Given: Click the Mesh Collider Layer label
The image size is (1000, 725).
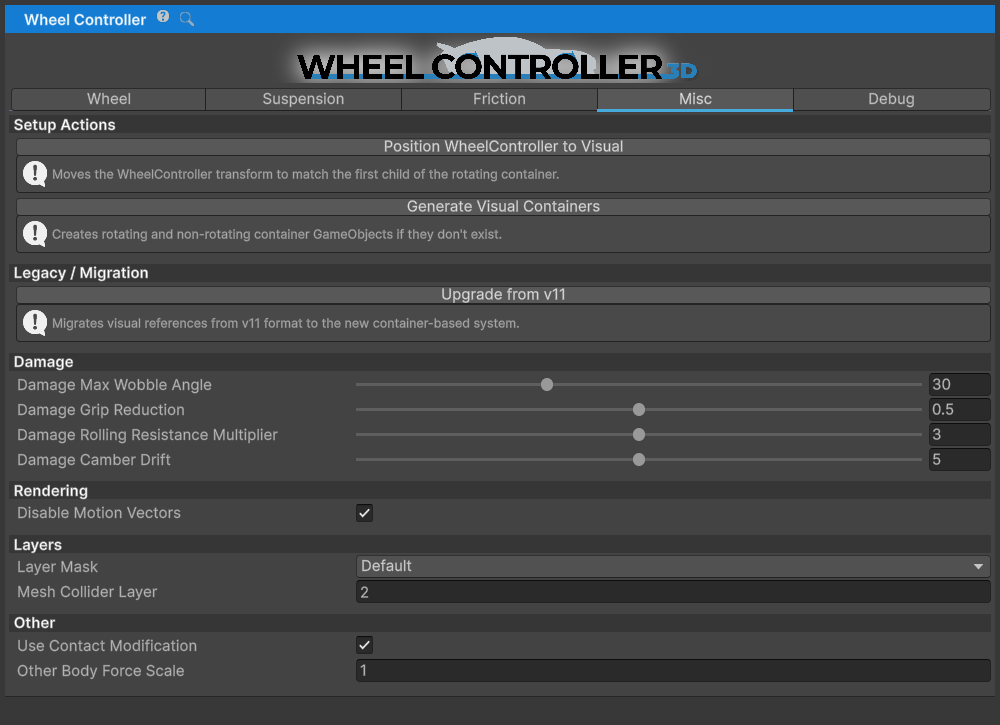Looking at the screenshot, I should click(x=87, y=592).
